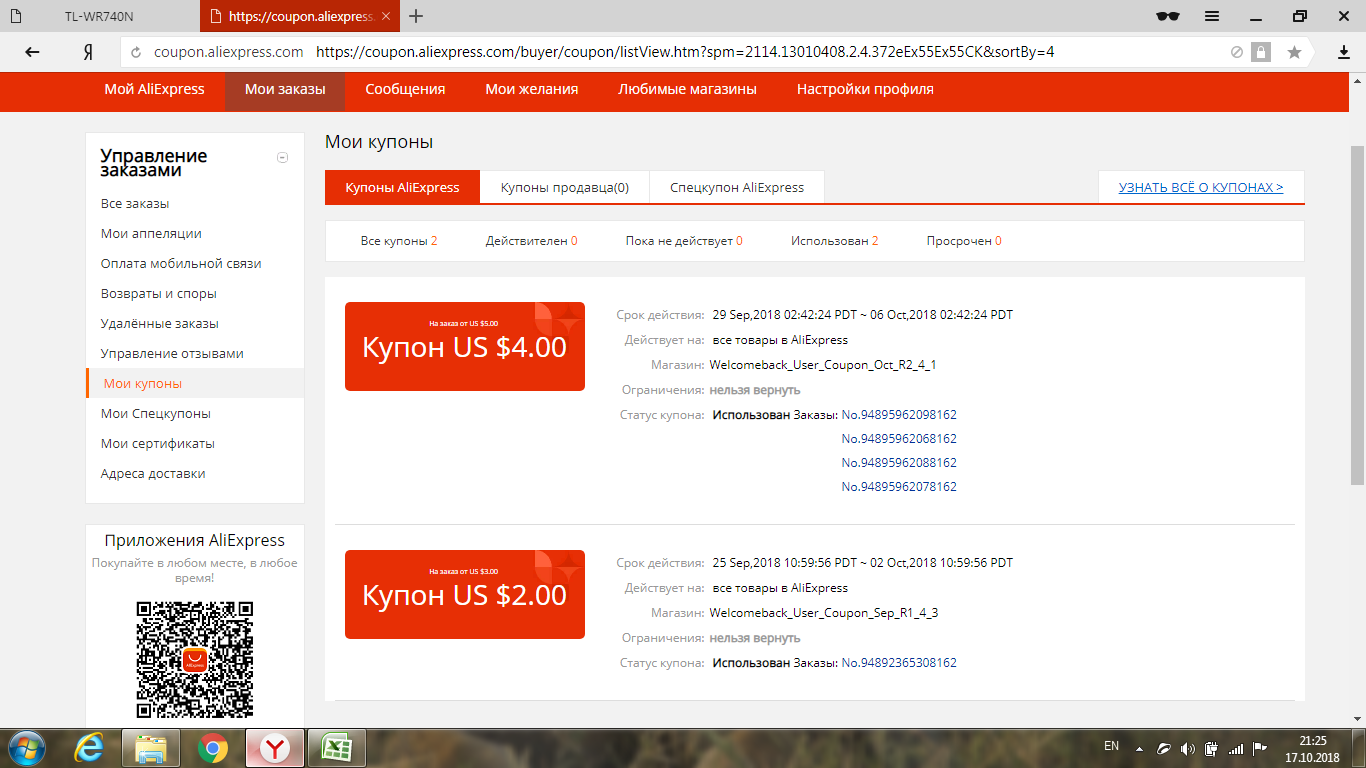Filter coupons by Все купоны
This screenshot has height=768, width=1366.
[399, 241]
